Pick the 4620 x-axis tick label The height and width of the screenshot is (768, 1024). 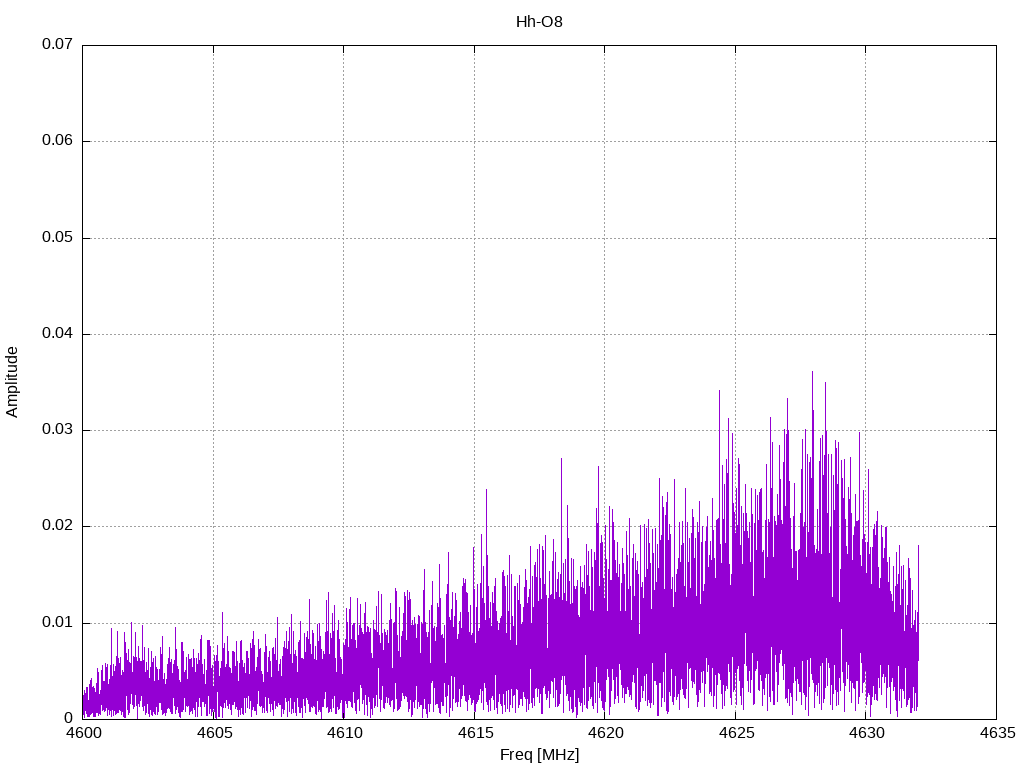point(605,734)
